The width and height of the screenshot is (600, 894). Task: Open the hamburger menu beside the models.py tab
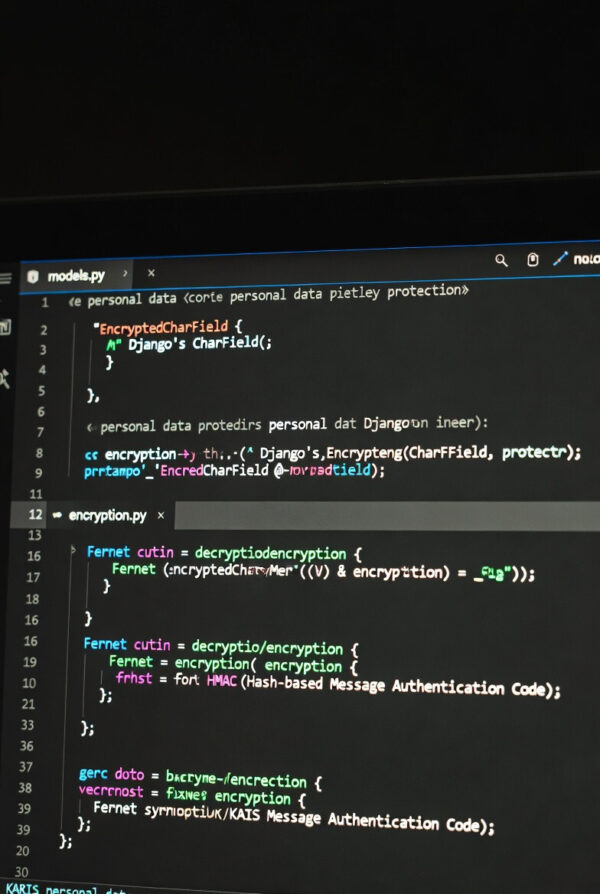coord(5,278)
